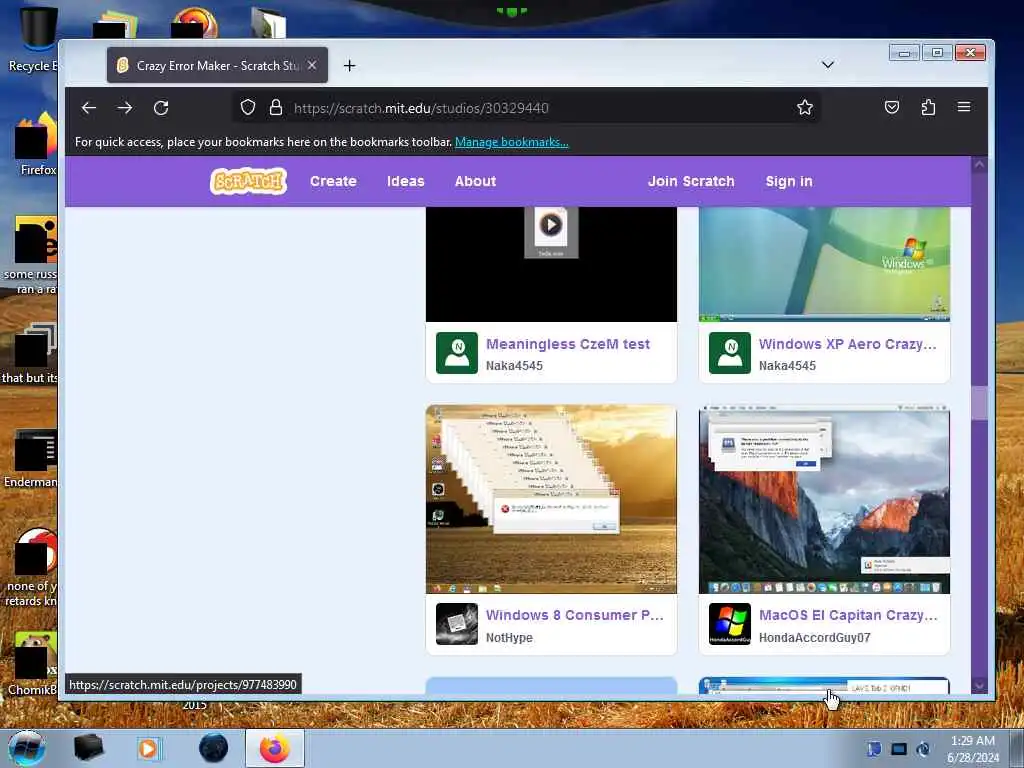Click the padlock site information icon
Screen dimensions: 1024x768
276,107
